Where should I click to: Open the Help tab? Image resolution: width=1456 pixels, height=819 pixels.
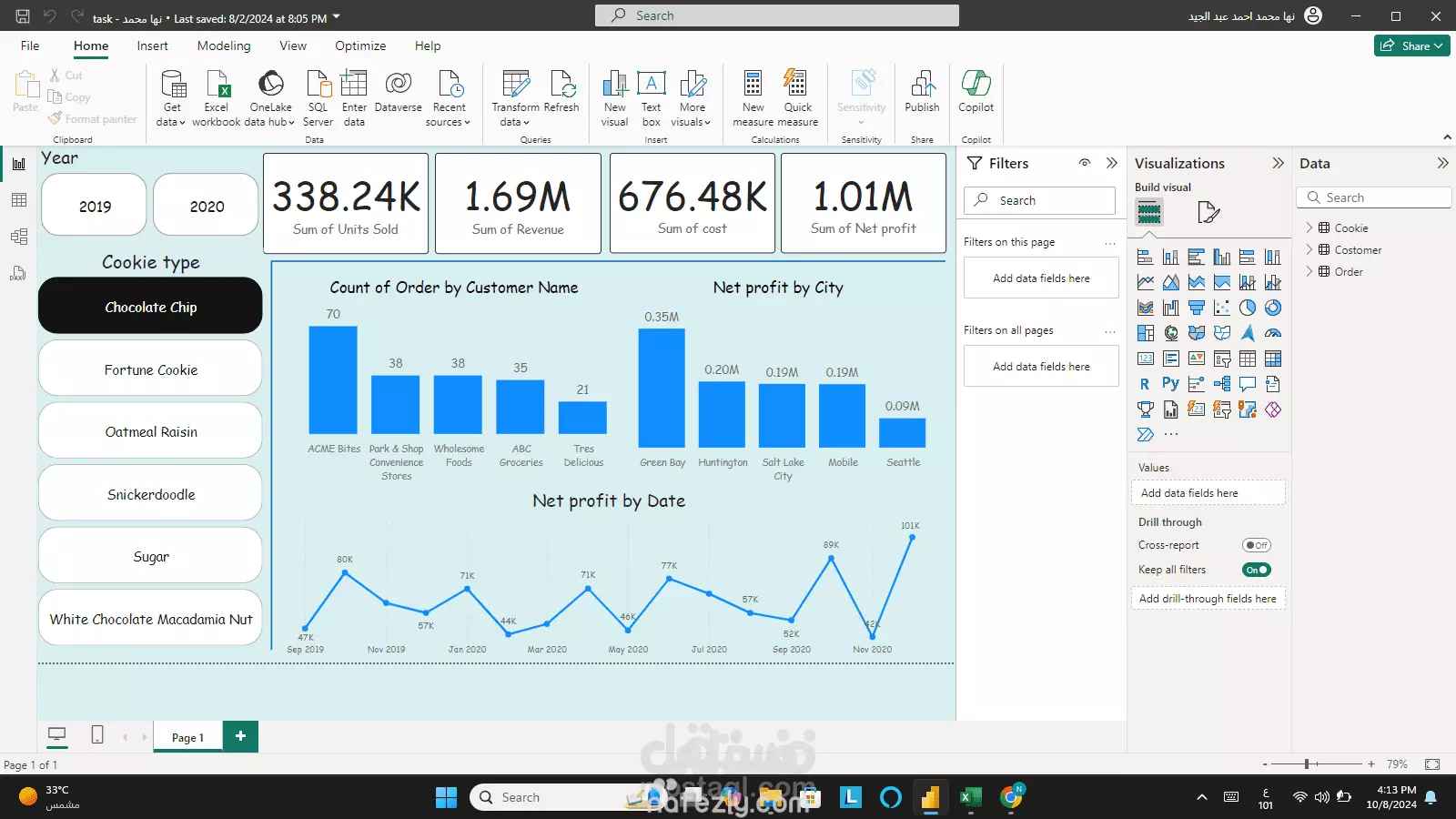click(428, 45)
